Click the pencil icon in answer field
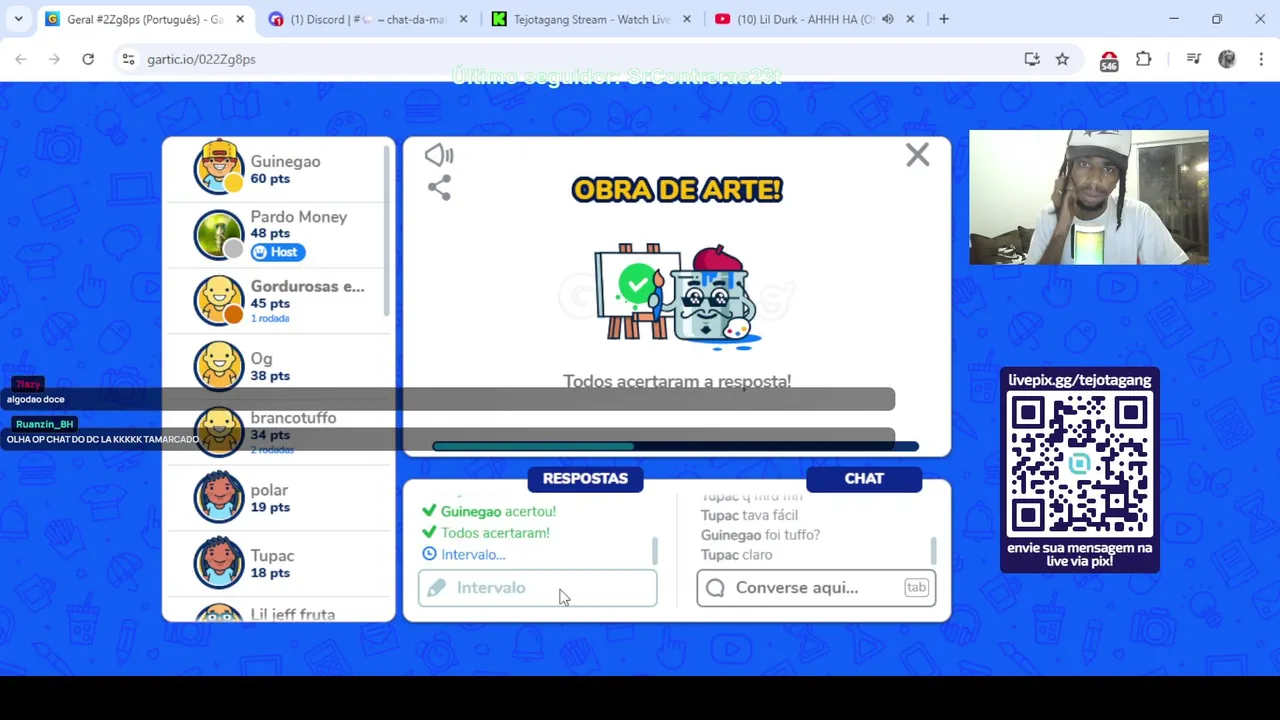This screenshot has height=720, width=1280. [436, 588]
